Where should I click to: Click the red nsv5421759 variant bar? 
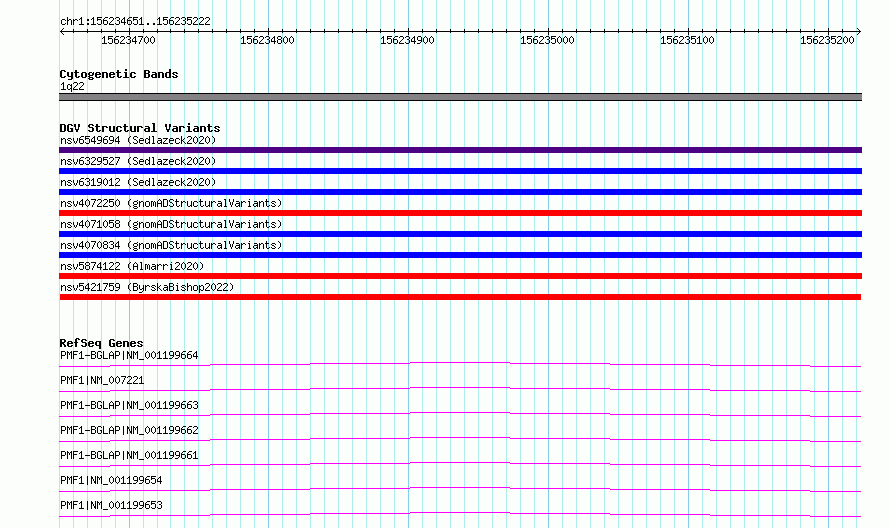460,297
